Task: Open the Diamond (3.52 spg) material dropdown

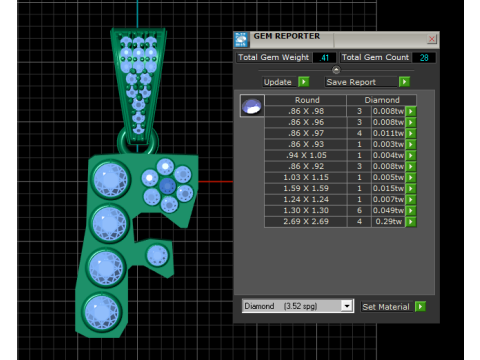Action: coord(347,306)
